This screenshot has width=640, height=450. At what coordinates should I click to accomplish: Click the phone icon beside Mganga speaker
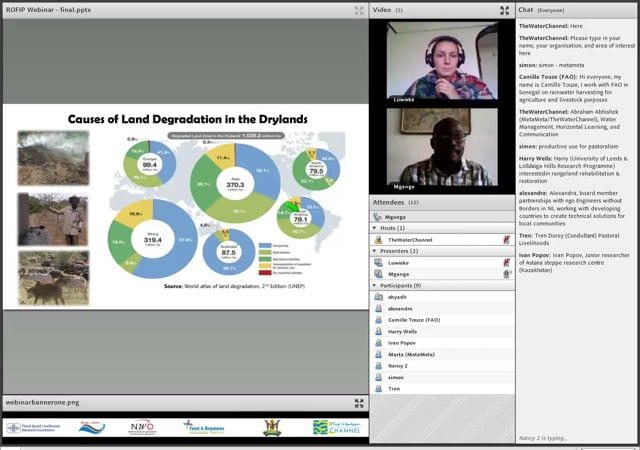[x=378, y=217]
